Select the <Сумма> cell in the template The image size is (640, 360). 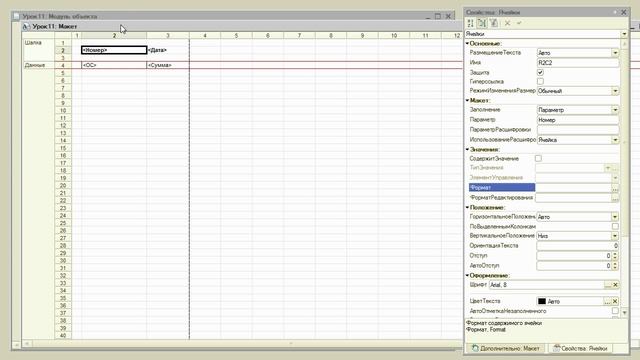point(168,65)
